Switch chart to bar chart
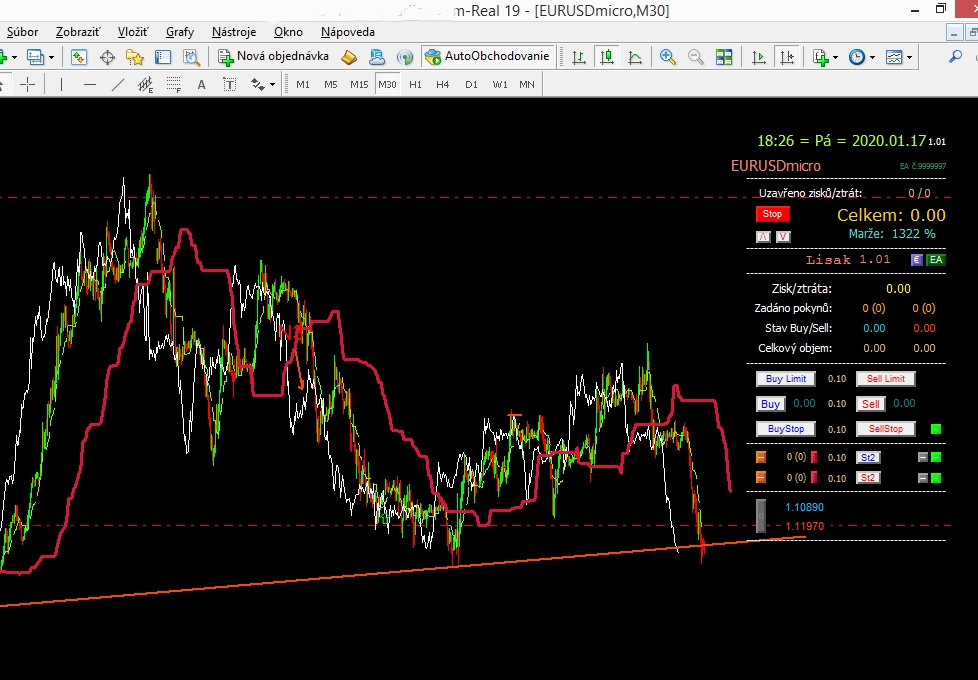978x680 pixels. 579,57
